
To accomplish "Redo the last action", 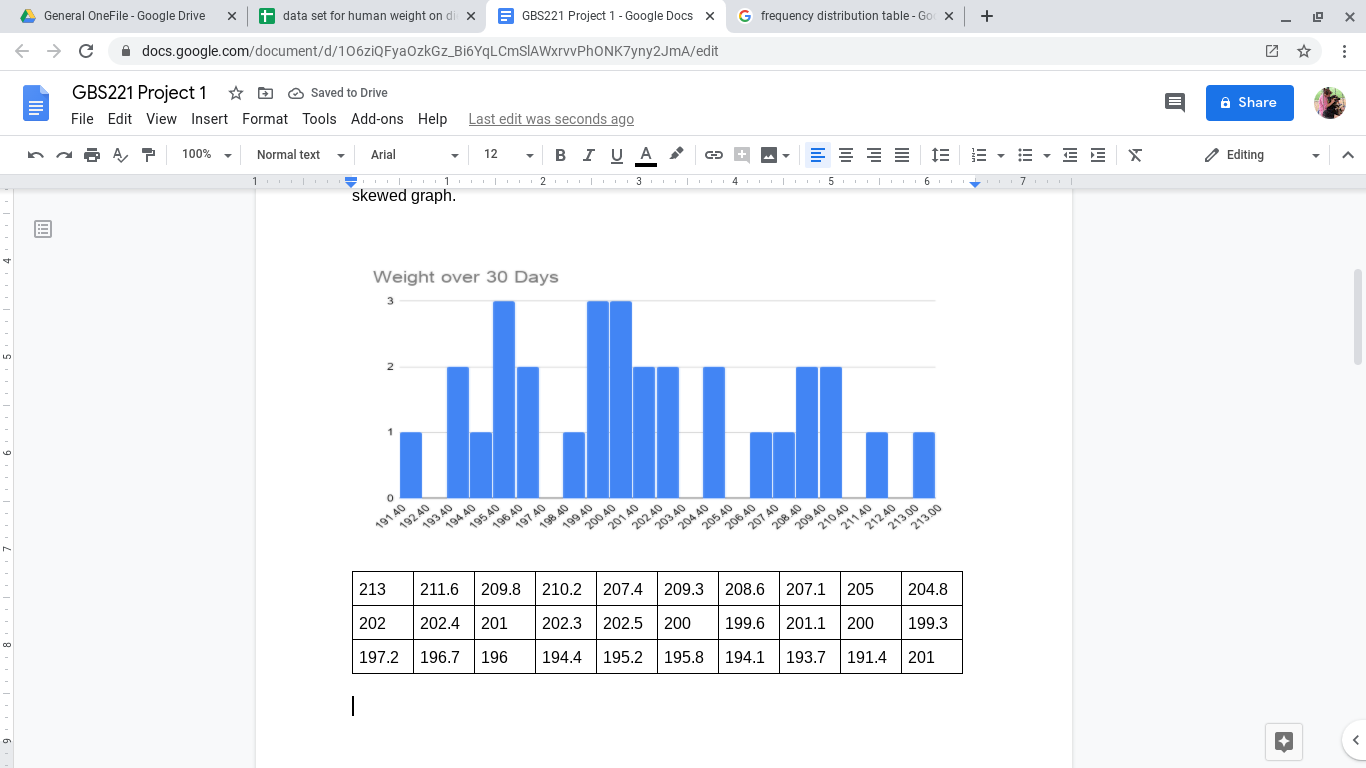I will (64, 155).
